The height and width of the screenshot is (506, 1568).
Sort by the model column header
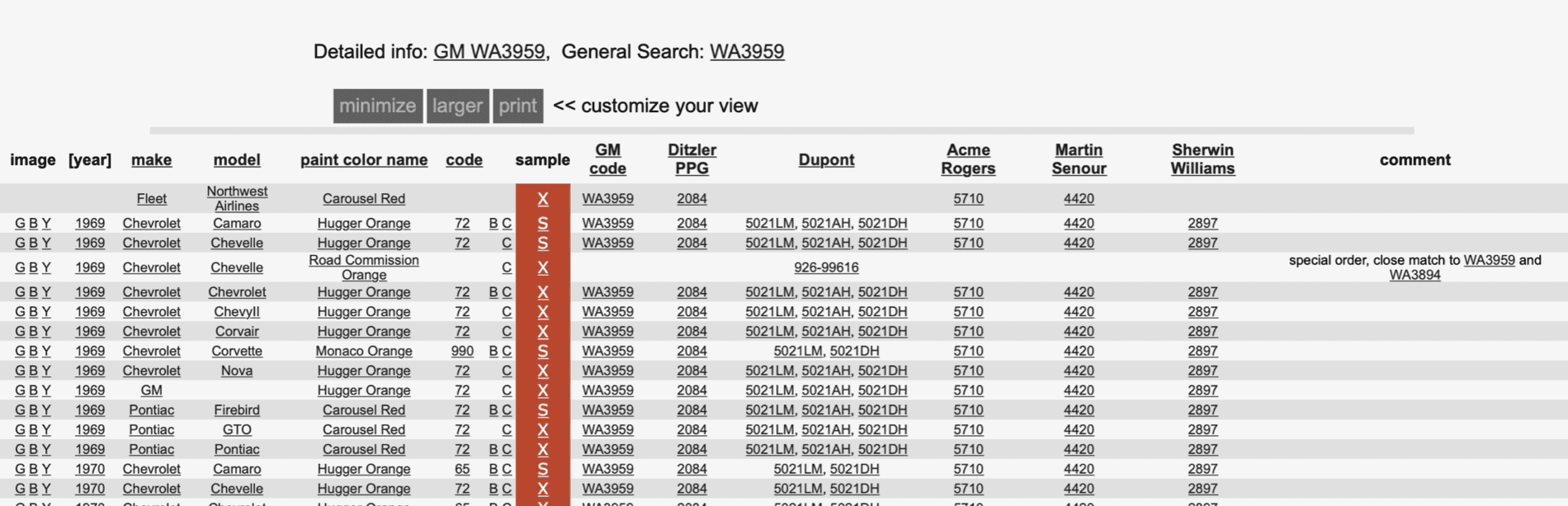tap(237, 159)
